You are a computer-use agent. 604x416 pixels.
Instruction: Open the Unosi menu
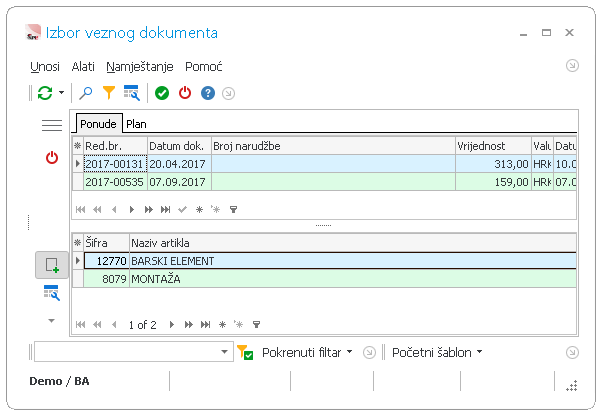(45, 67)
